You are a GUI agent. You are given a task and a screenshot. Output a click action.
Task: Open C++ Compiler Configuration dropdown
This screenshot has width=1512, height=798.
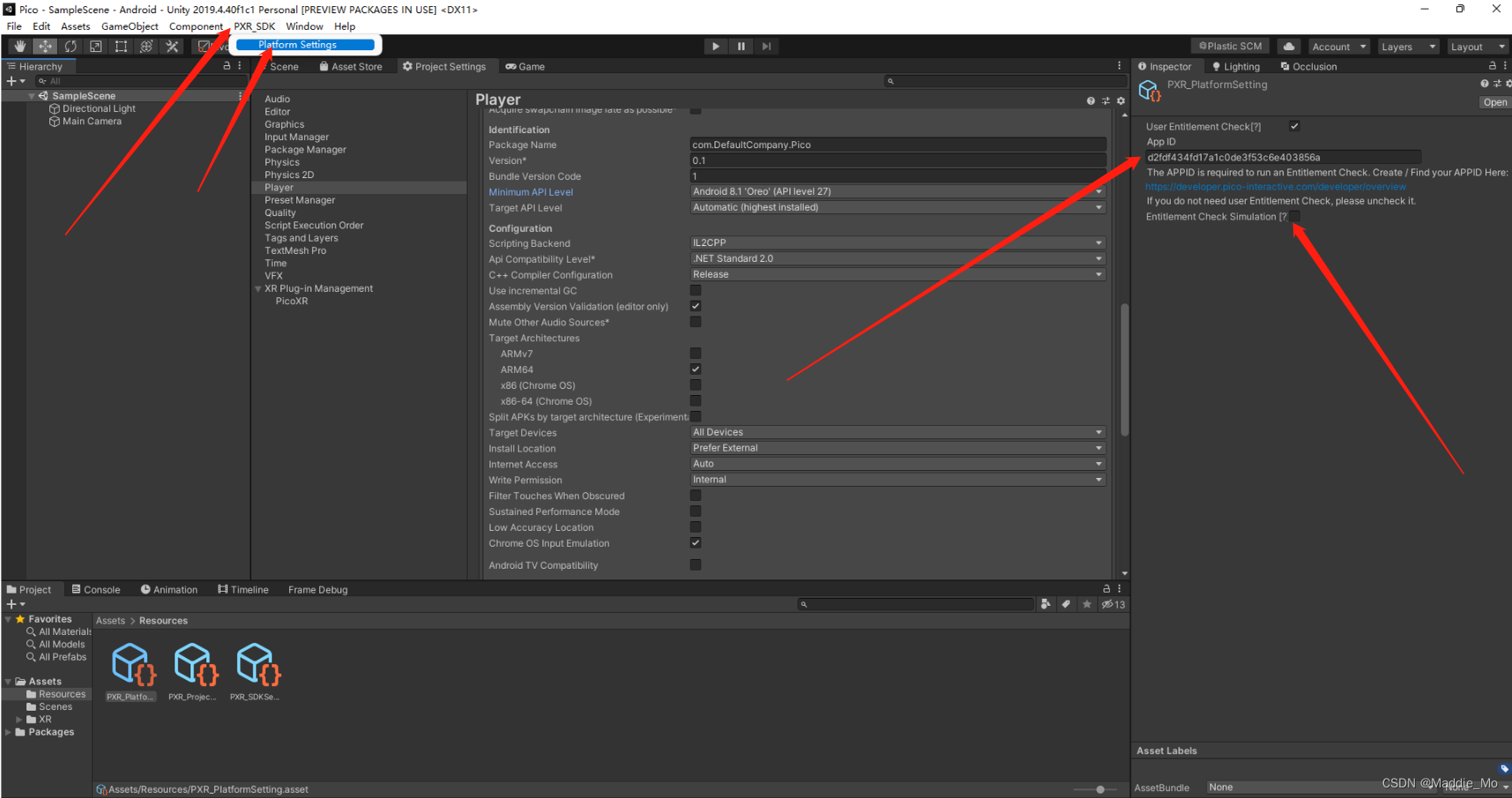click(x=898, y=274)
